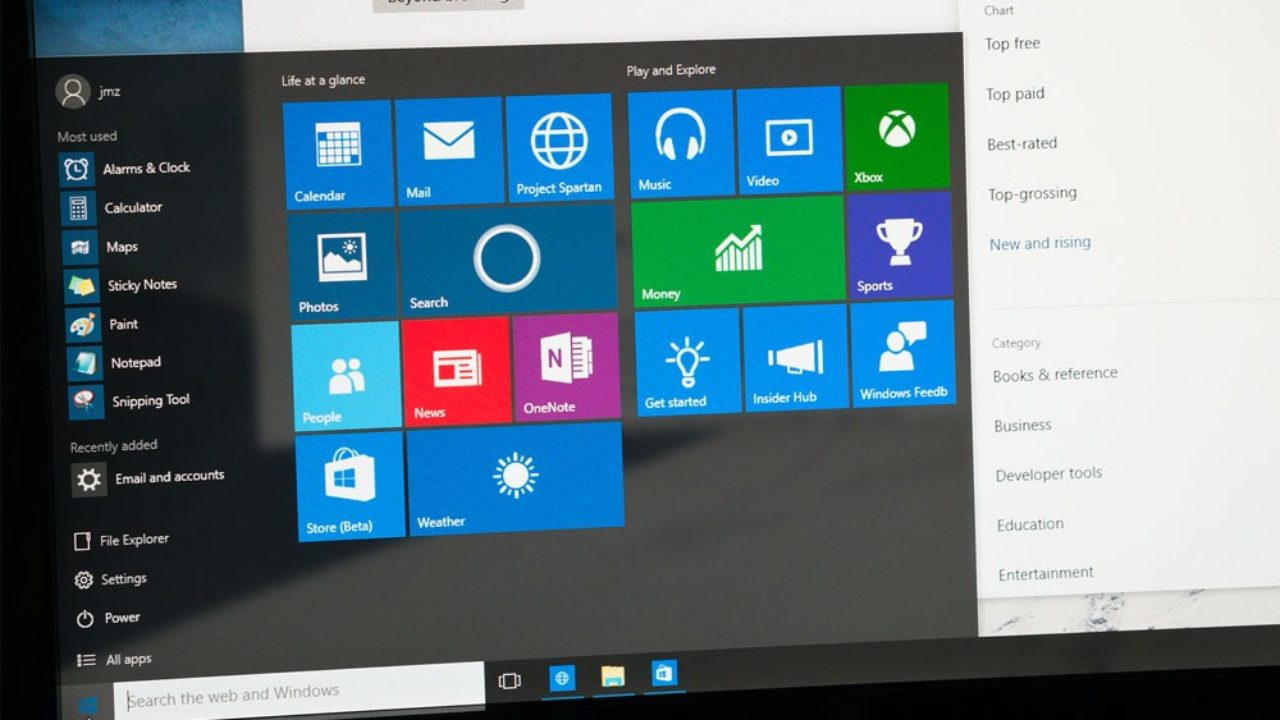Image resolution: width=1280 pixels, height=720 pixels.
Task: Select Top free chart in Store
Action: point(1012,44)
